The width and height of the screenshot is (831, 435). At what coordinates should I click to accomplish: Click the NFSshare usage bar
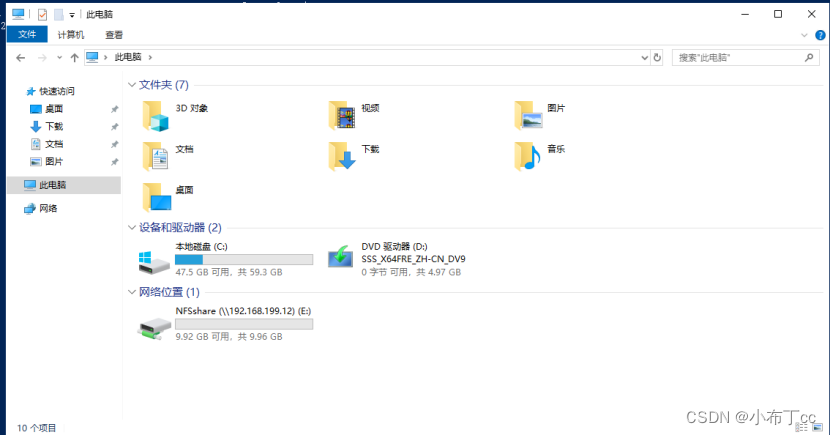click(244, 324)
